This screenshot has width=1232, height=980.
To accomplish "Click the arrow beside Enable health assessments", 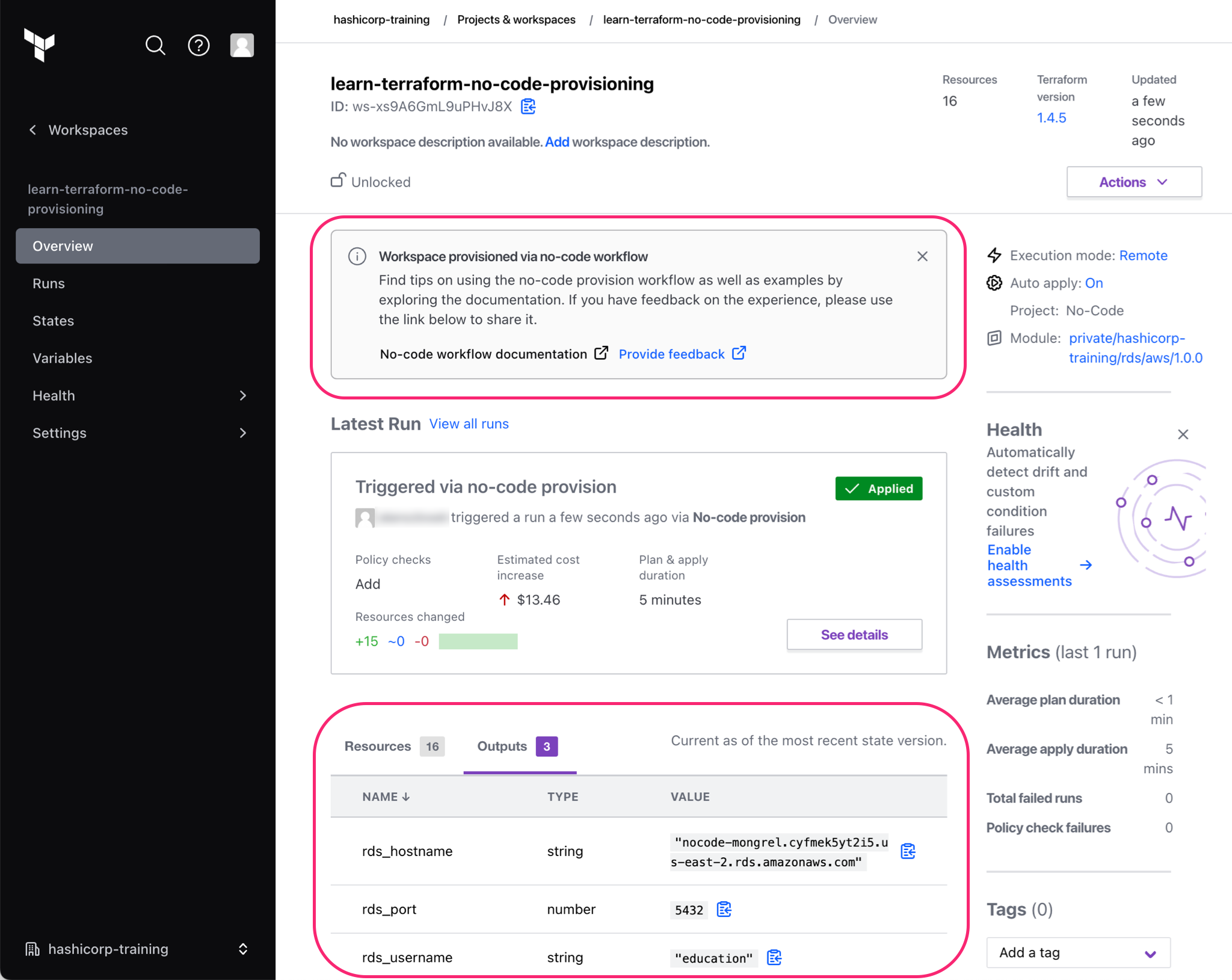I will click(1085, 565).
